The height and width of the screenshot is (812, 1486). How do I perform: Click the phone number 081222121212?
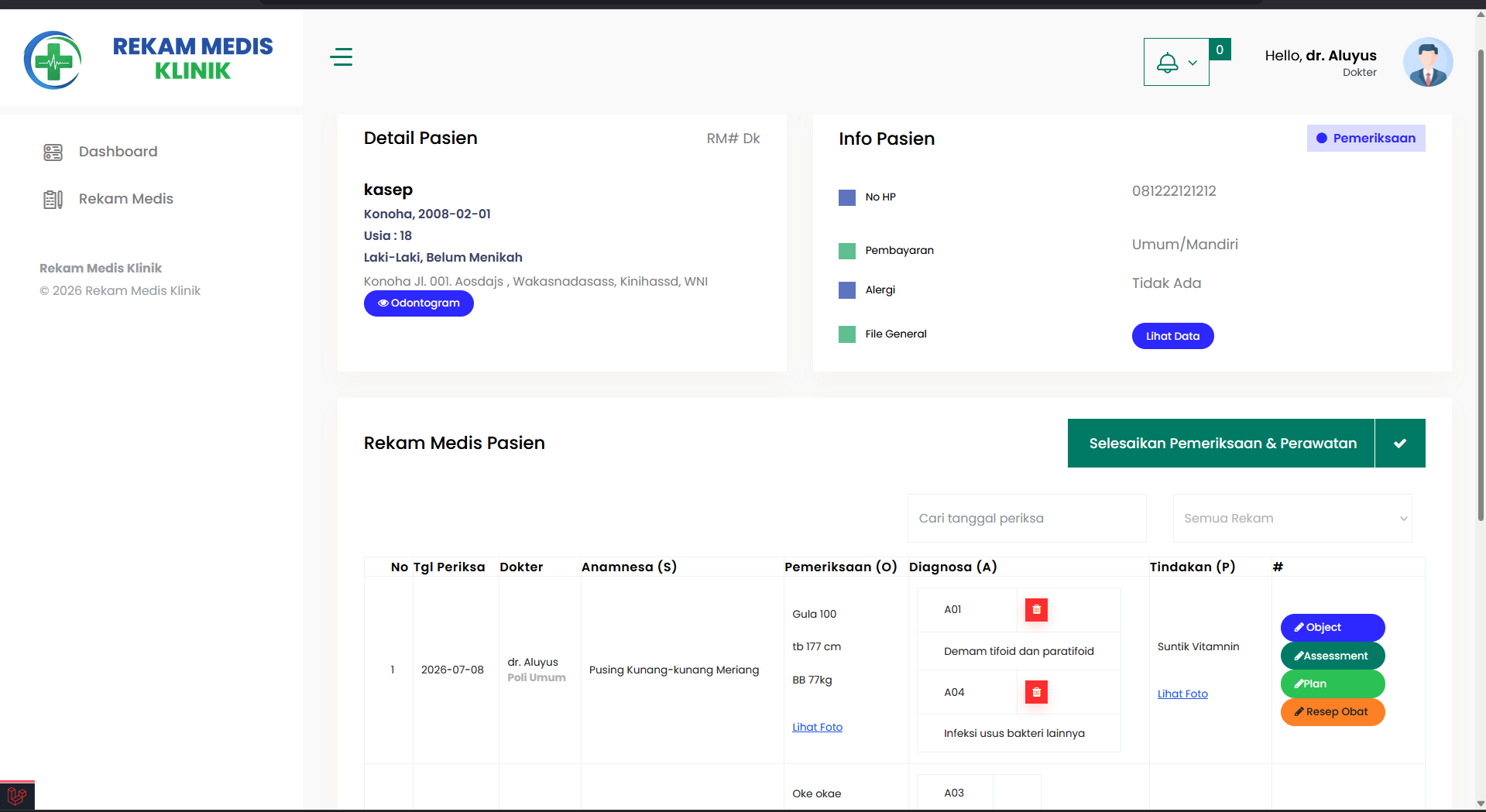[x=1174, y=191]
